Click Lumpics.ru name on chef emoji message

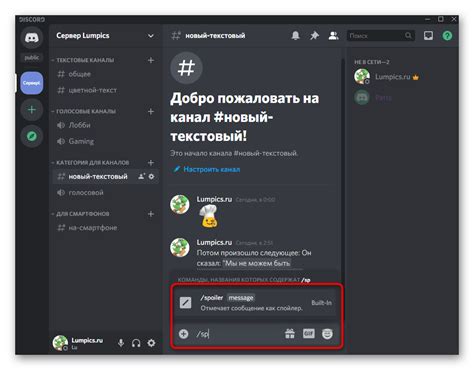click(x=214, y=199)
